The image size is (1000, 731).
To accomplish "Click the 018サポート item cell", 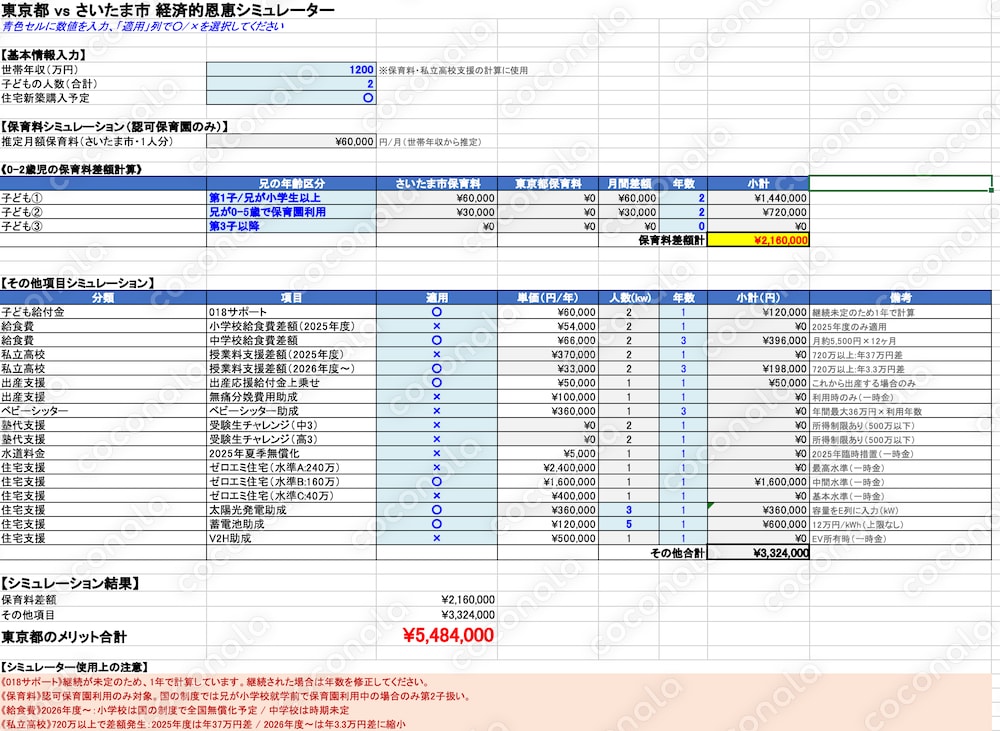I will [x=291, y=312].
